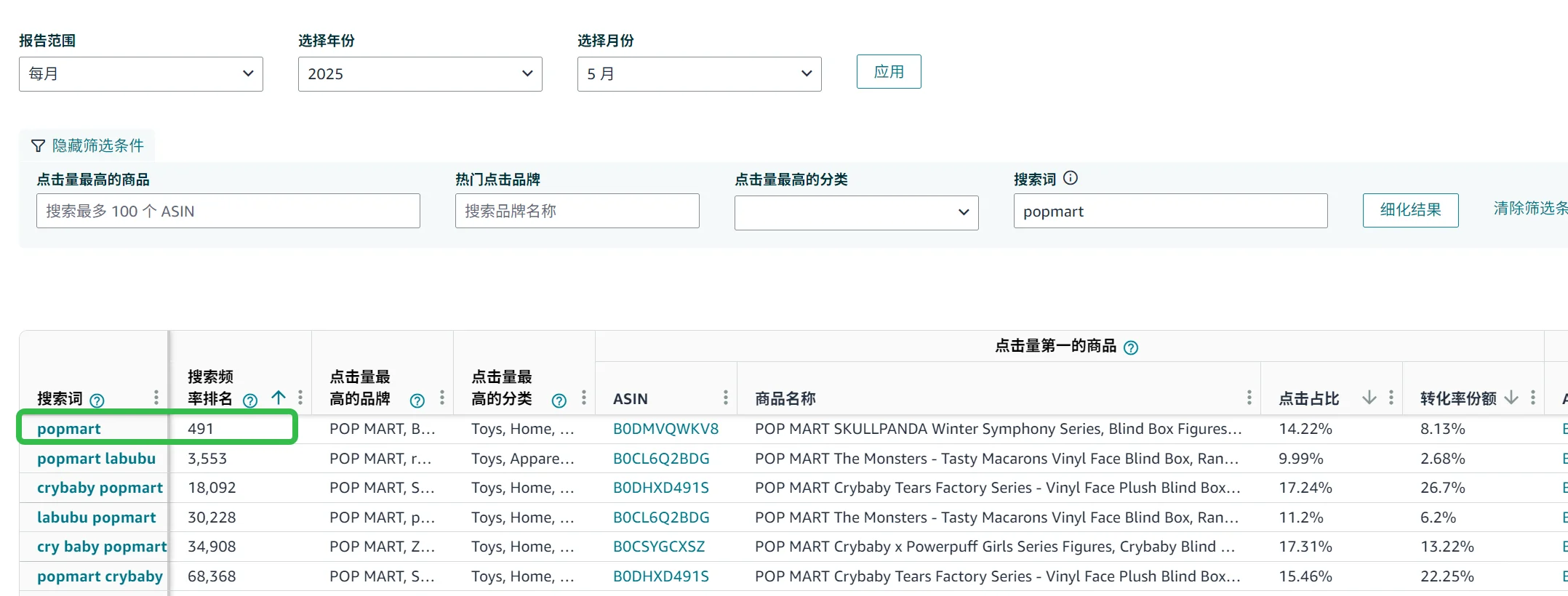This screenshot has width=1568, height=596.
Task: Open search term link labubu popmart
Action: pos(96,518)
